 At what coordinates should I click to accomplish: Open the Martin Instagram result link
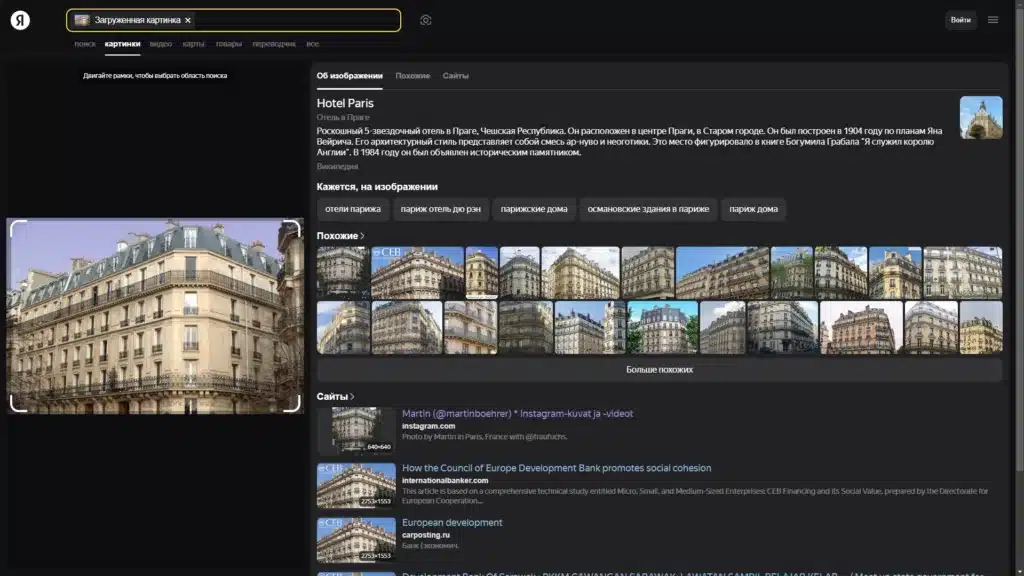pos(517,413)
